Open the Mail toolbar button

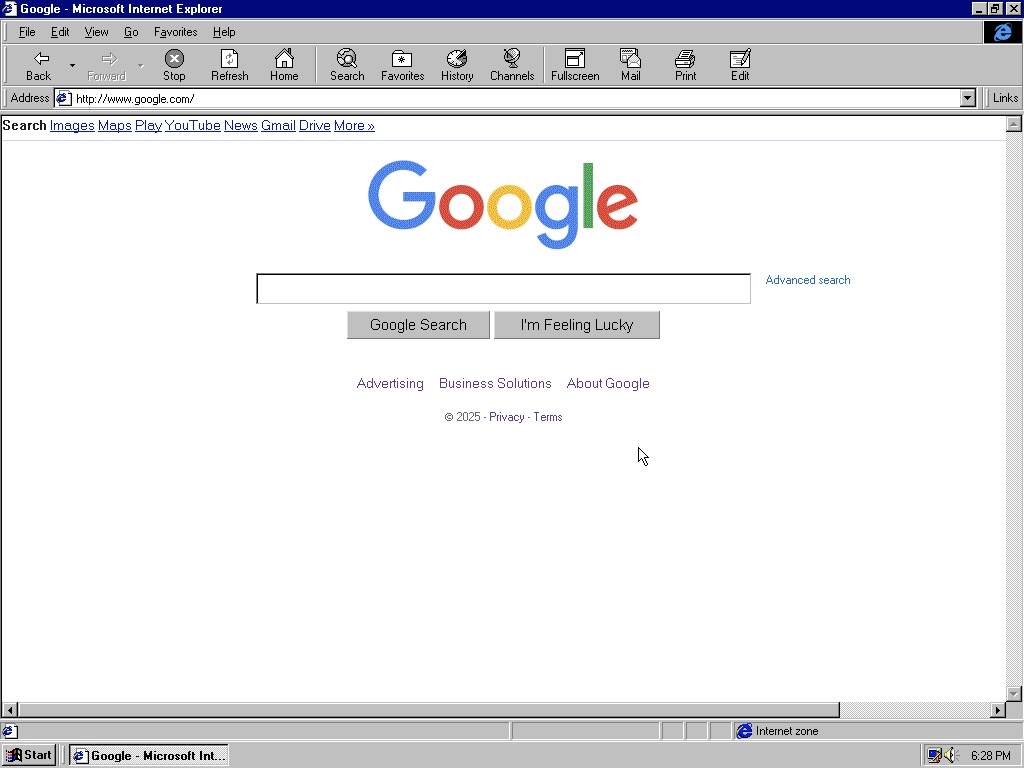tap(630, 65)
